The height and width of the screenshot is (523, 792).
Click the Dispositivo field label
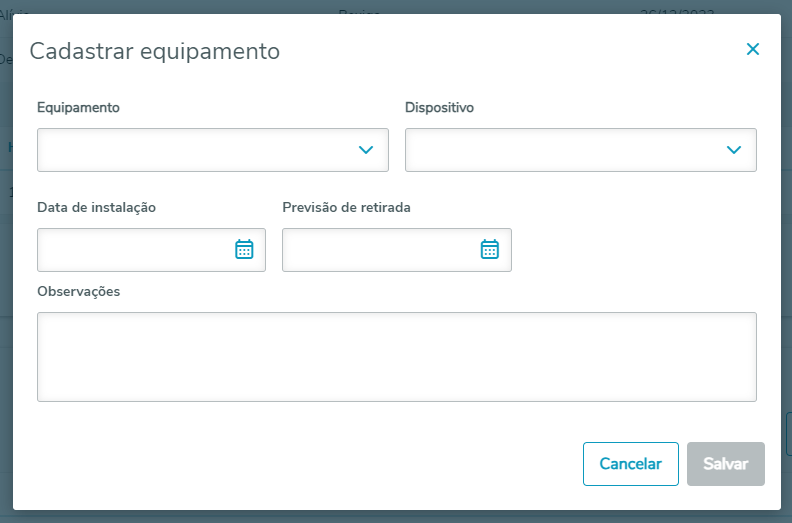[439, 107]
